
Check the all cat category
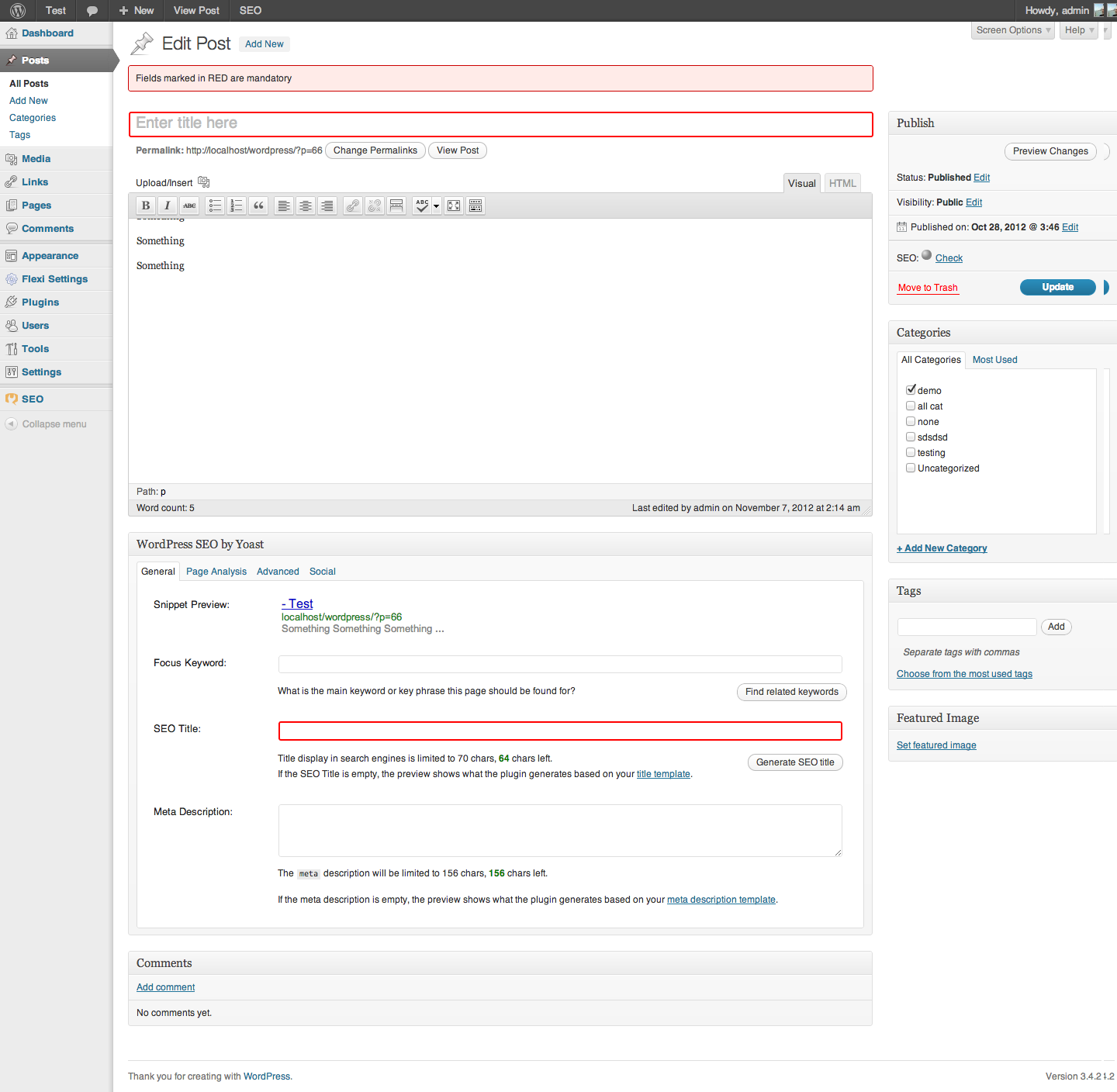(x=911, y=406)
